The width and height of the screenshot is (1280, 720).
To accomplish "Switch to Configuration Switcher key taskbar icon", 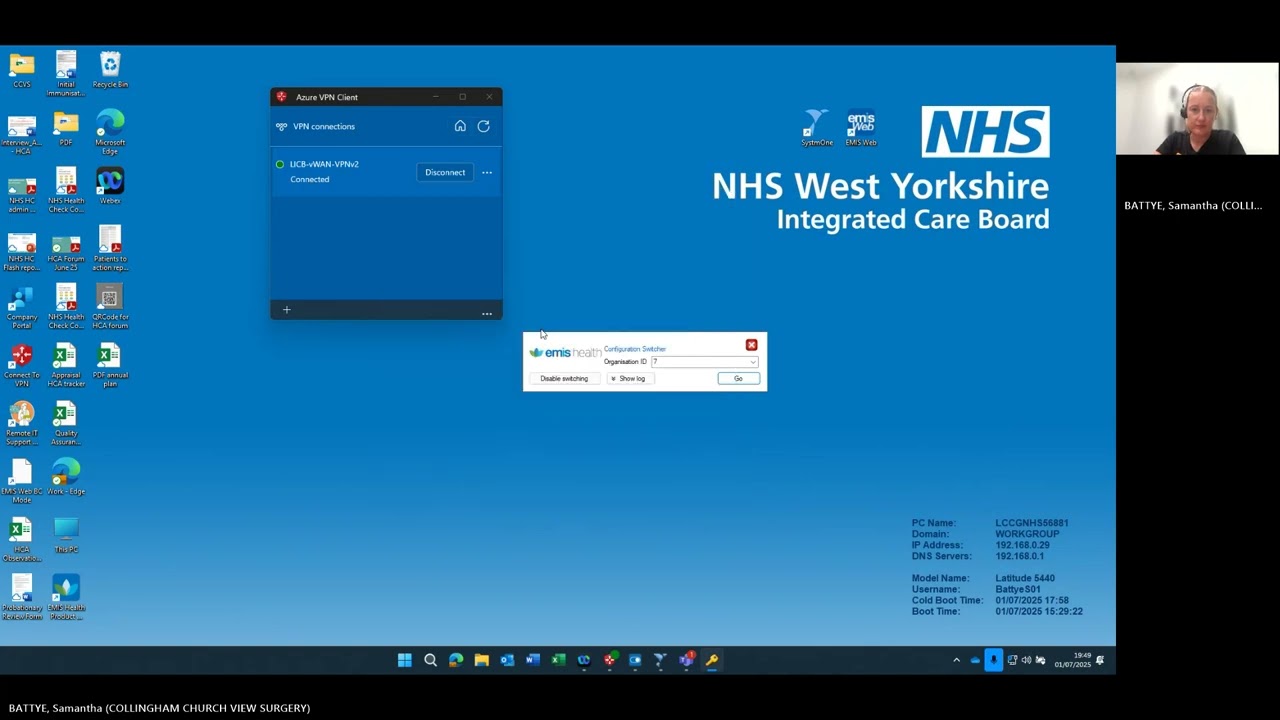I will click(x=712, y=660).
